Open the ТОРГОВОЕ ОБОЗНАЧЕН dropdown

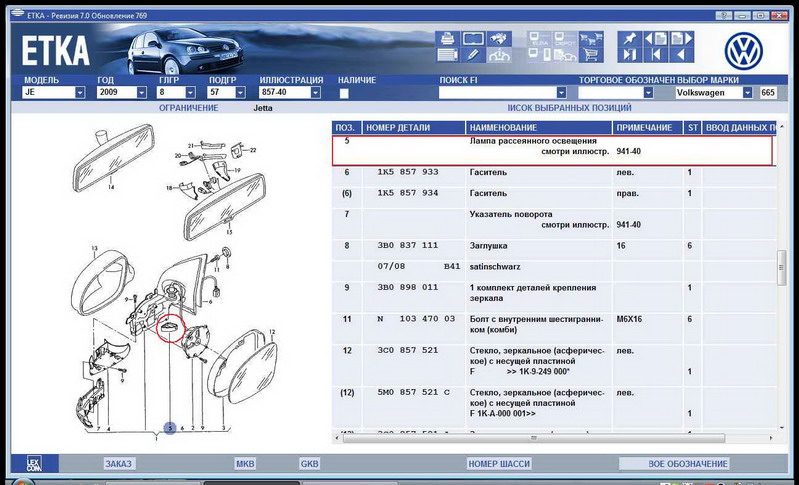pos(648,93)
